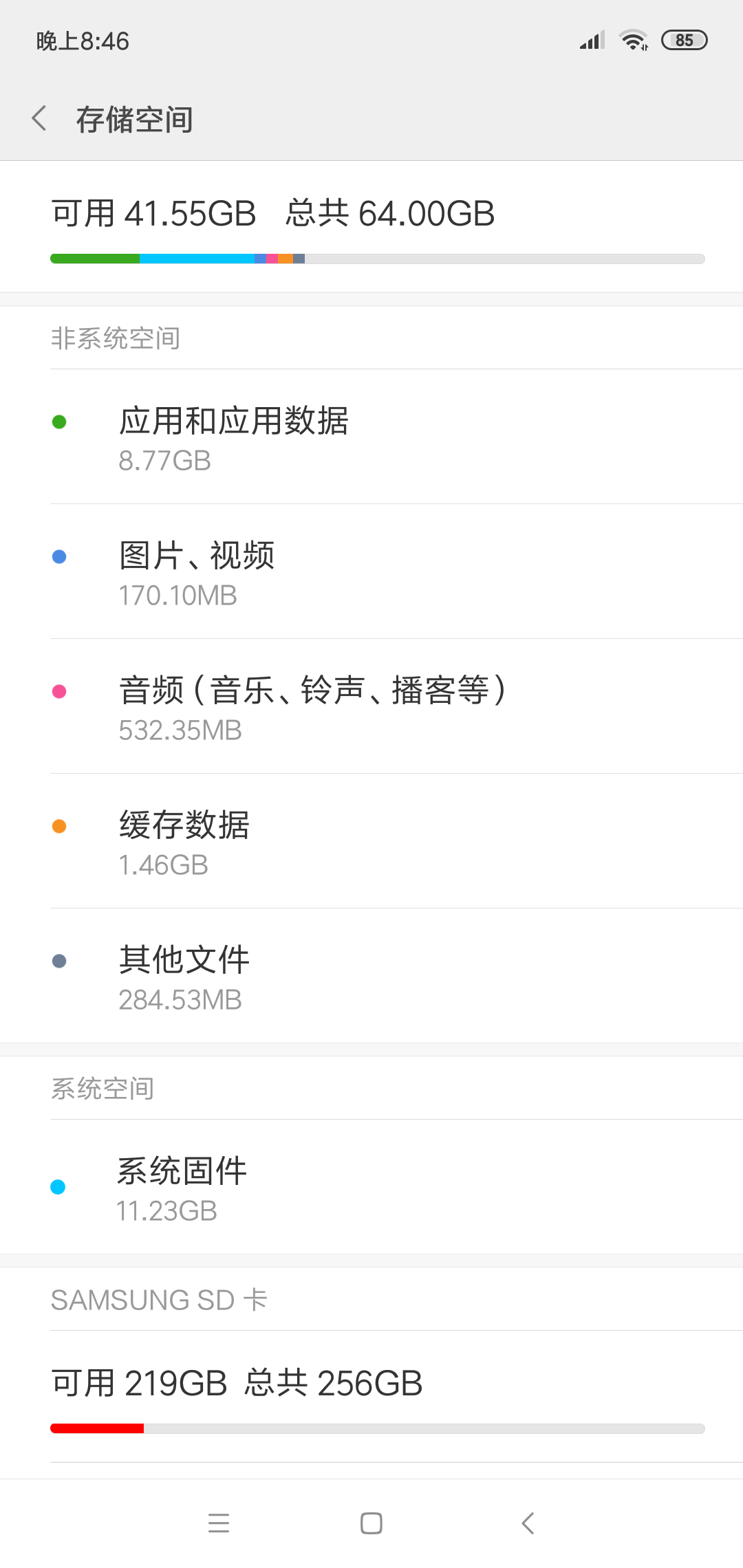Tap the orange dot beside 缓存数据
The height and width of the screenshot is (1568, 743).
coord(59,826)
